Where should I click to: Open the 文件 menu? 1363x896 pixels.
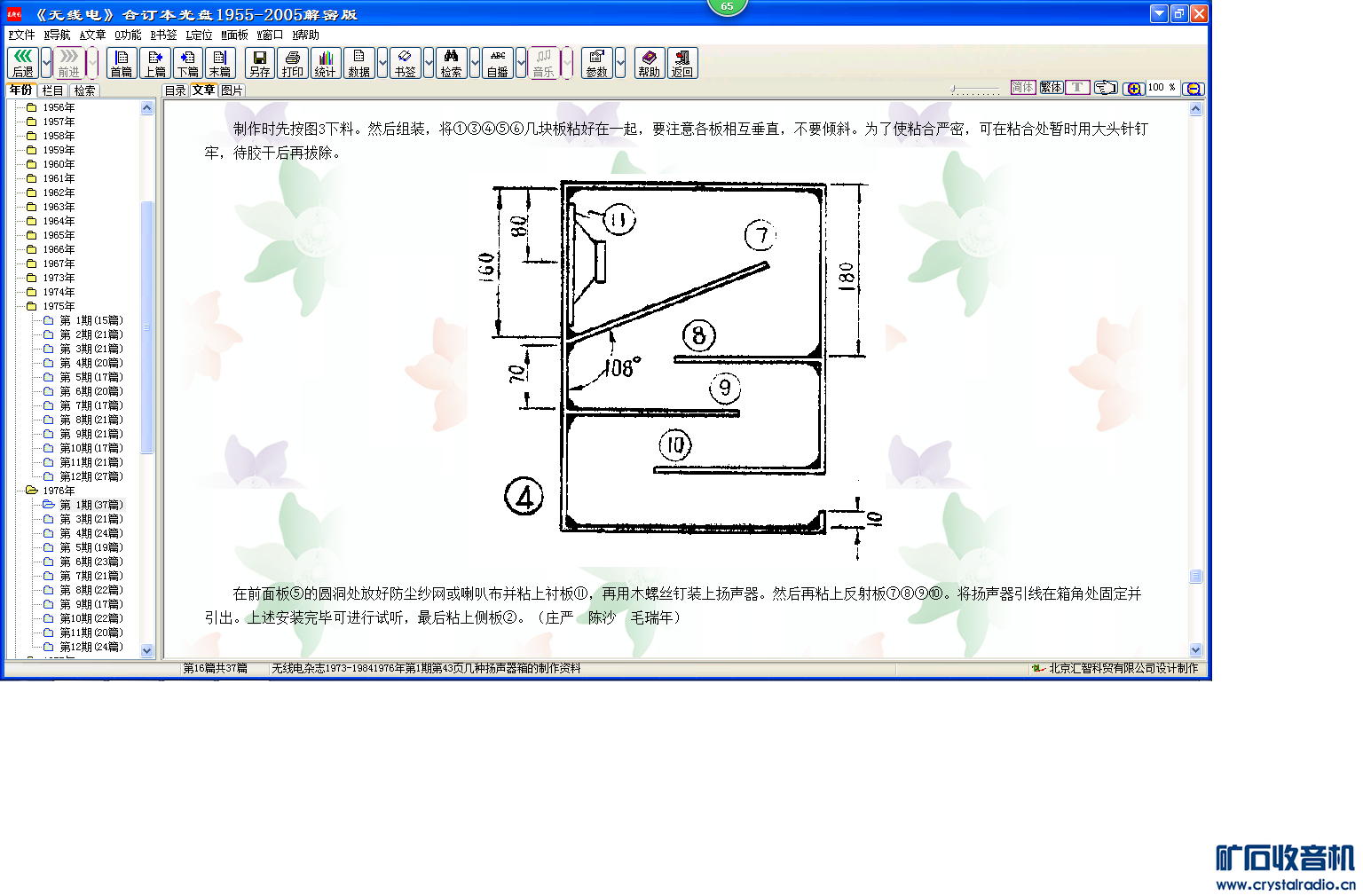click(22, 35)
